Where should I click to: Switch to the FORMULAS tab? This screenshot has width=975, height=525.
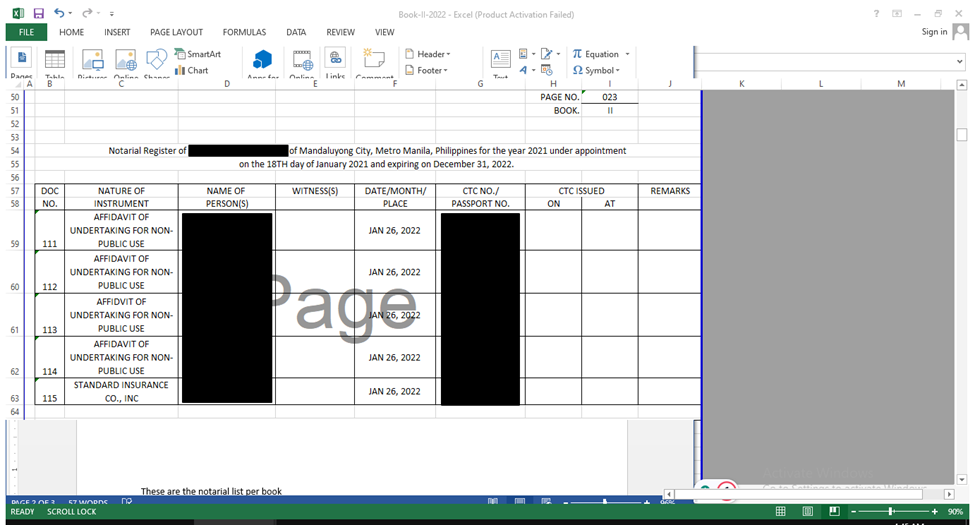[244, 32]
